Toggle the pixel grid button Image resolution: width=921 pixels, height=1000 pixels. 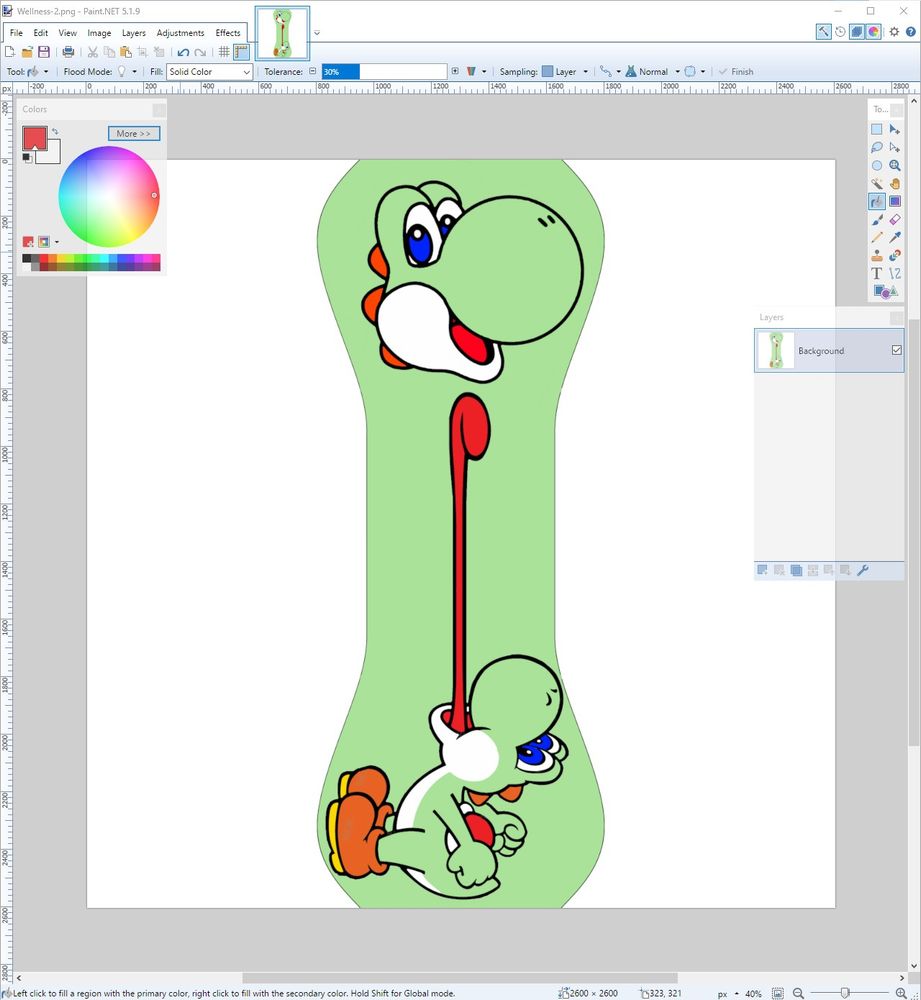pyautogui.click(x=224, y=52)
